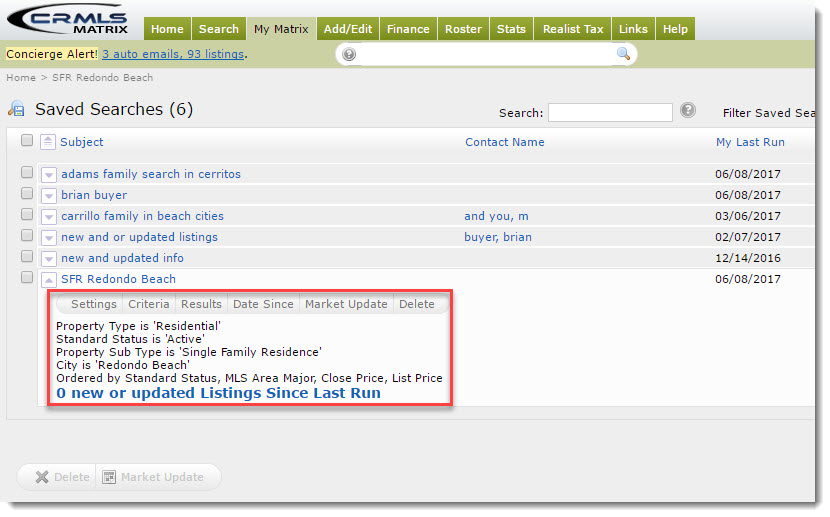Click the 02/07/2017 last run date
This screenshot has width=830, height=517.
[747, 237]
